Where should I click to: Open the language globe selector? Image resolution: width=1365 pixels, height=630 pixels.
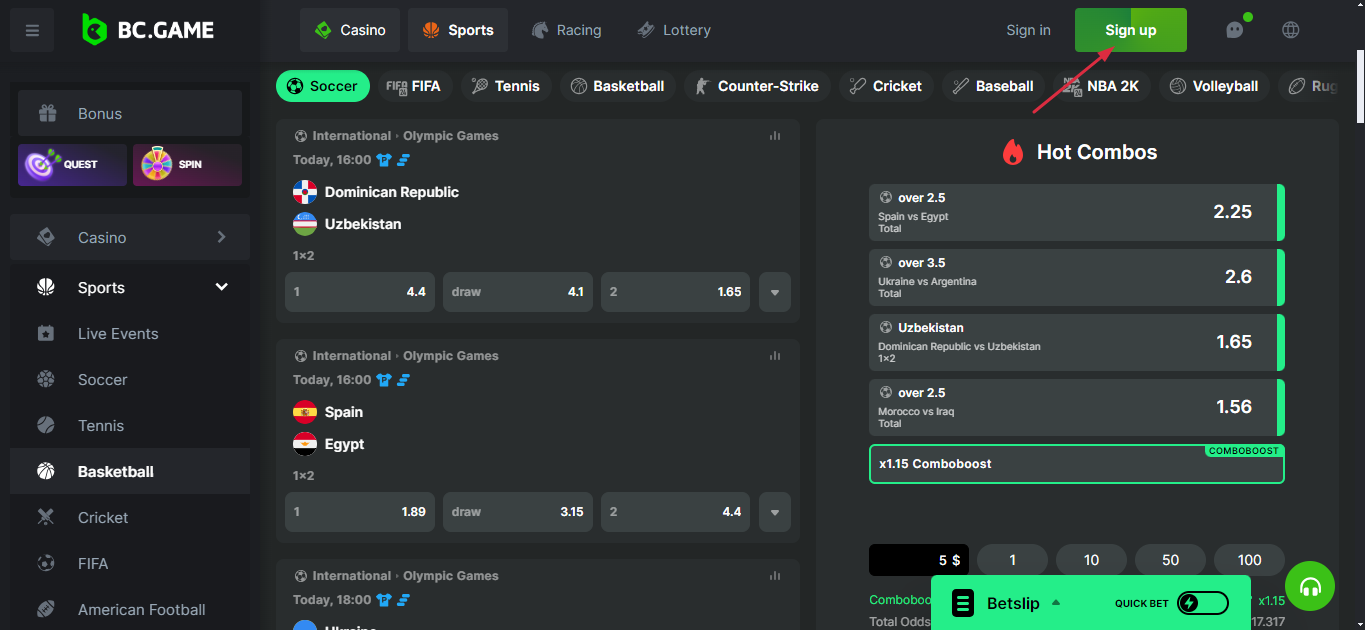(x=1290, y=30)
